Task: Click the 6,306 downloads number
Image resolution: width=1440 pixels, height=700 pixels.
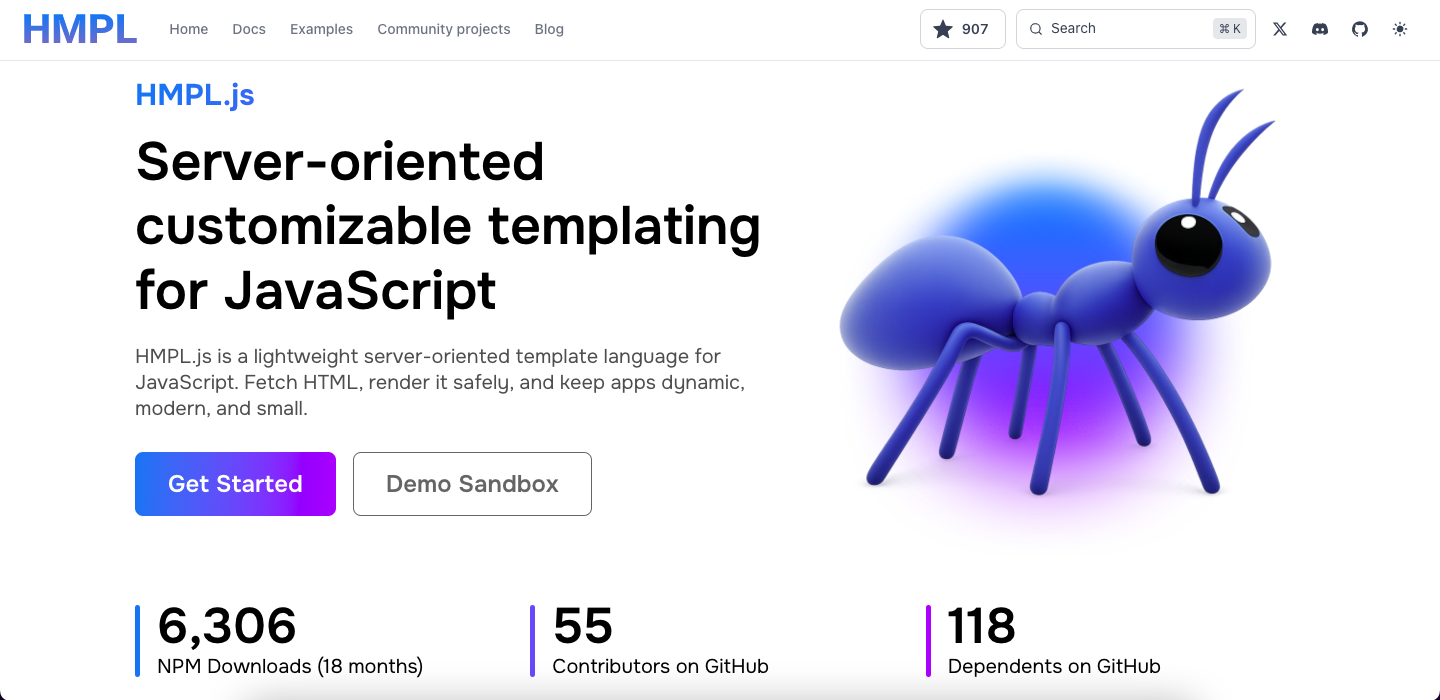Action: [227, 626]
